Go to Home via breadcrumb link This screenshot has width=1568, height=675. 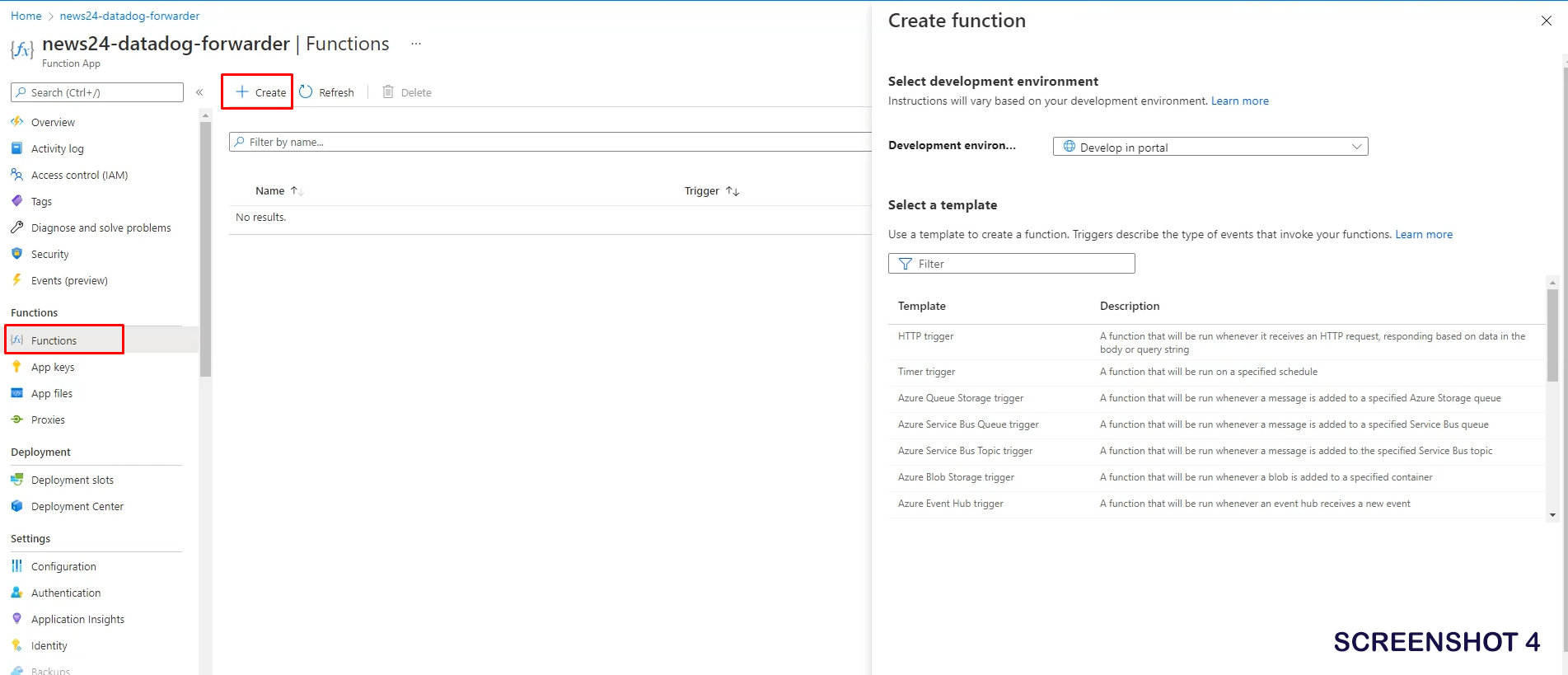[x=26, y=16]
